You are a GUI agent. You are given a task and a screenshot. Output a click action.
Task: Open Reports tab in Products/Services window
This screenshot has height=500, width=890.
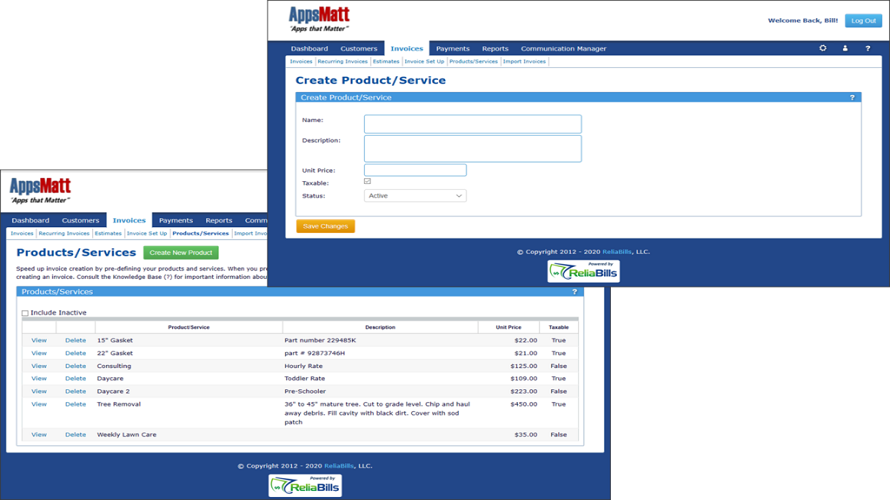tap(219, 220)
